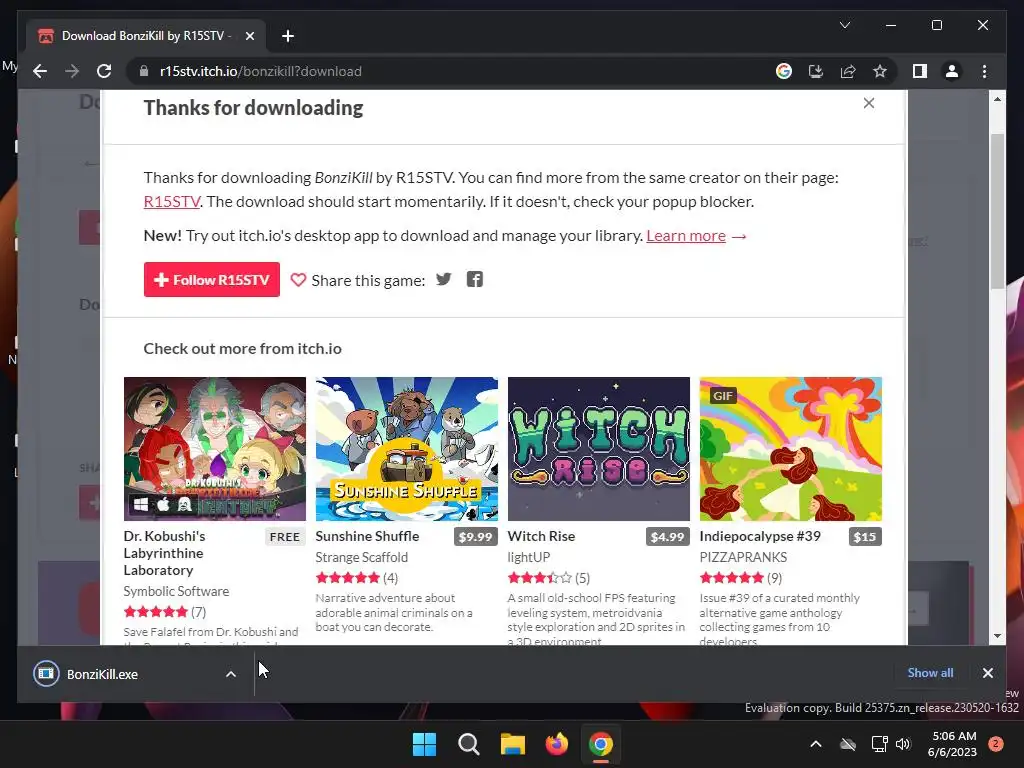Close the Download BonziKill tab
The width and height of the screenshot is (1024, 768).
tap(249, 36)
